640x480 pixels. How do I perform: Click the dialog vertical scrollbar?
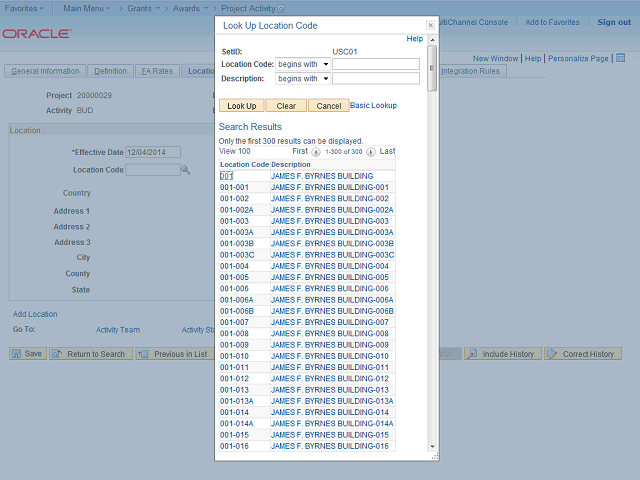click(x=432, y=250)
